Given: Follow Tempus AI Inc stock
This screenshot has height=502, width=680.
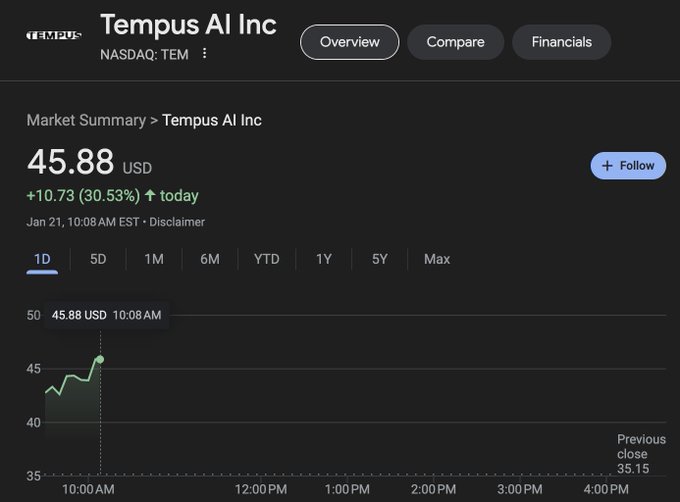Looking at the screenshot, I should [628, 166].
